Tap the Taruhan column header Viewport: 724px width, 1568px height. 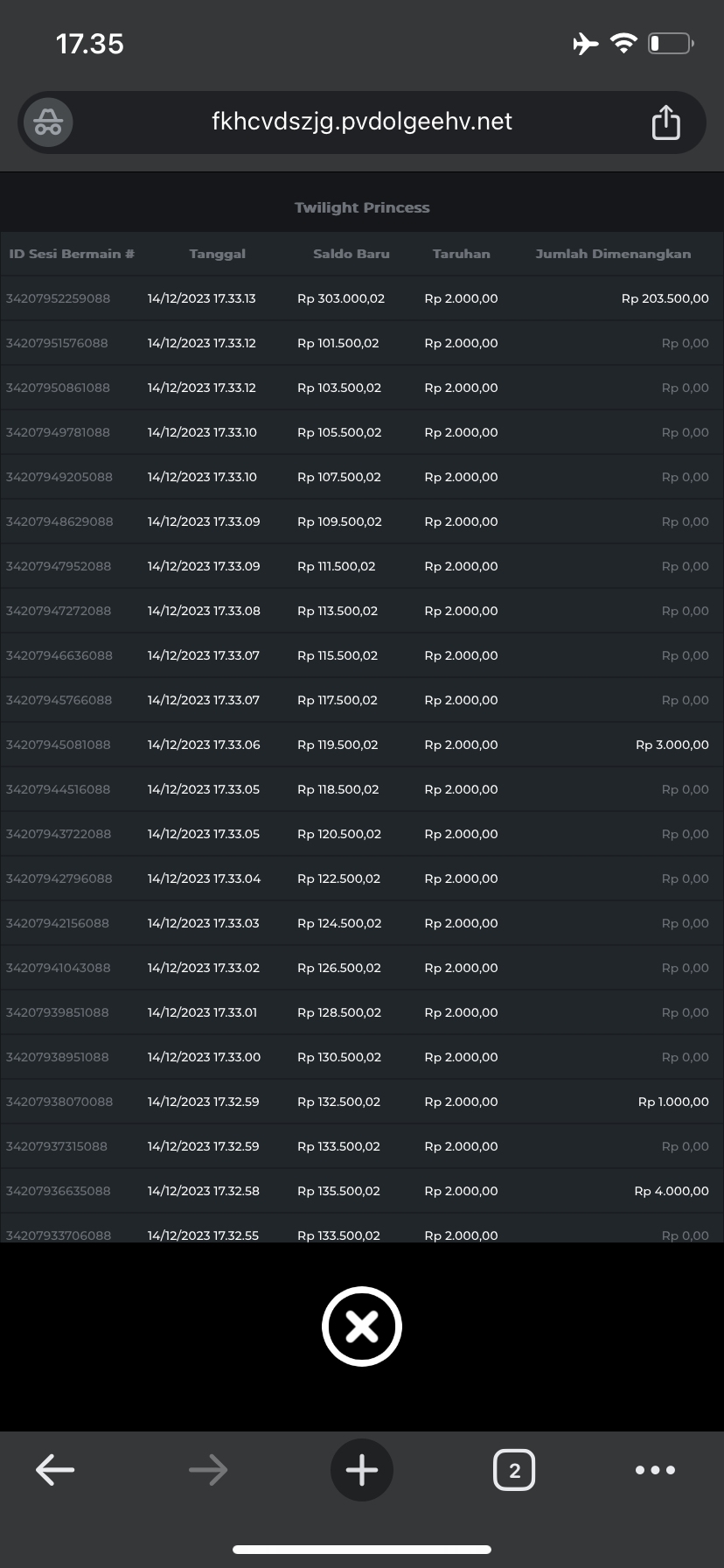(461, 254)
